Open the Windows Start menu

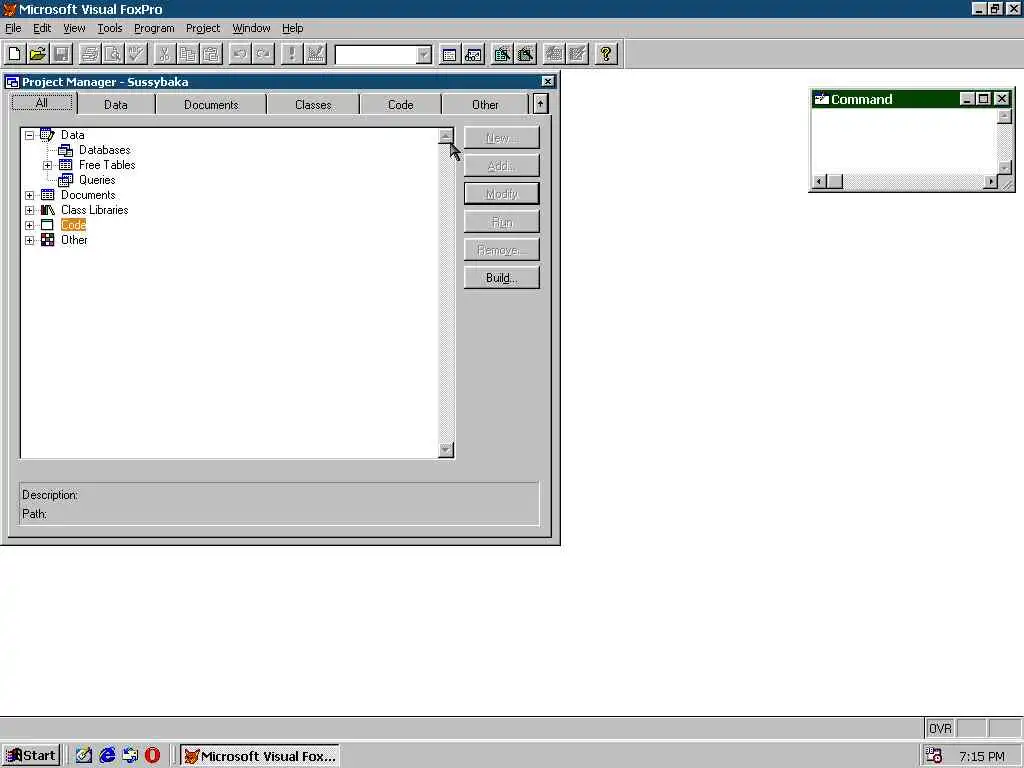pyautogui.click(x=31, y=756)
